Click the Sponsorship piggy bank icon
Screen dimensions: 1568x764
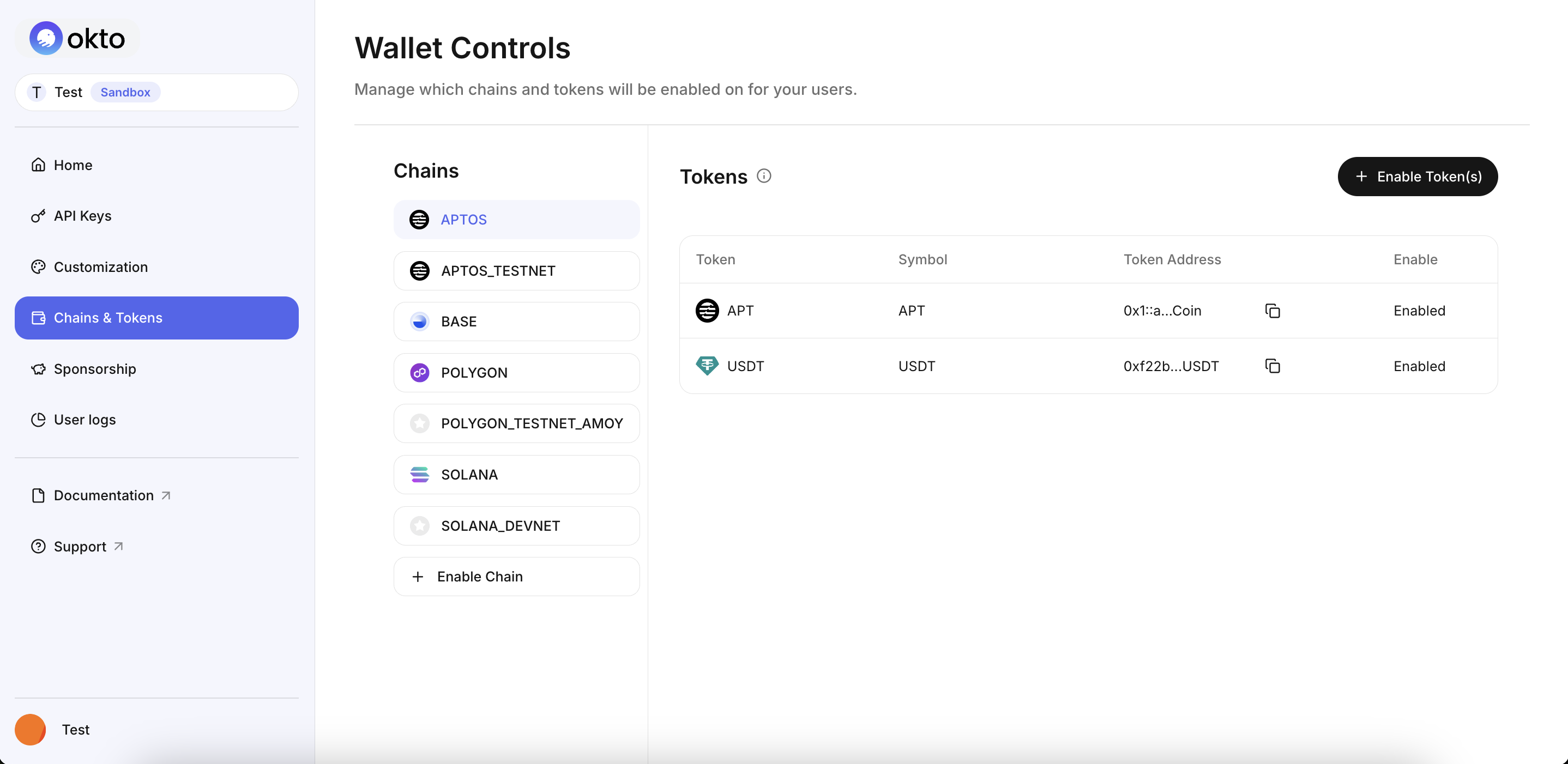click(x=38, y=368)
